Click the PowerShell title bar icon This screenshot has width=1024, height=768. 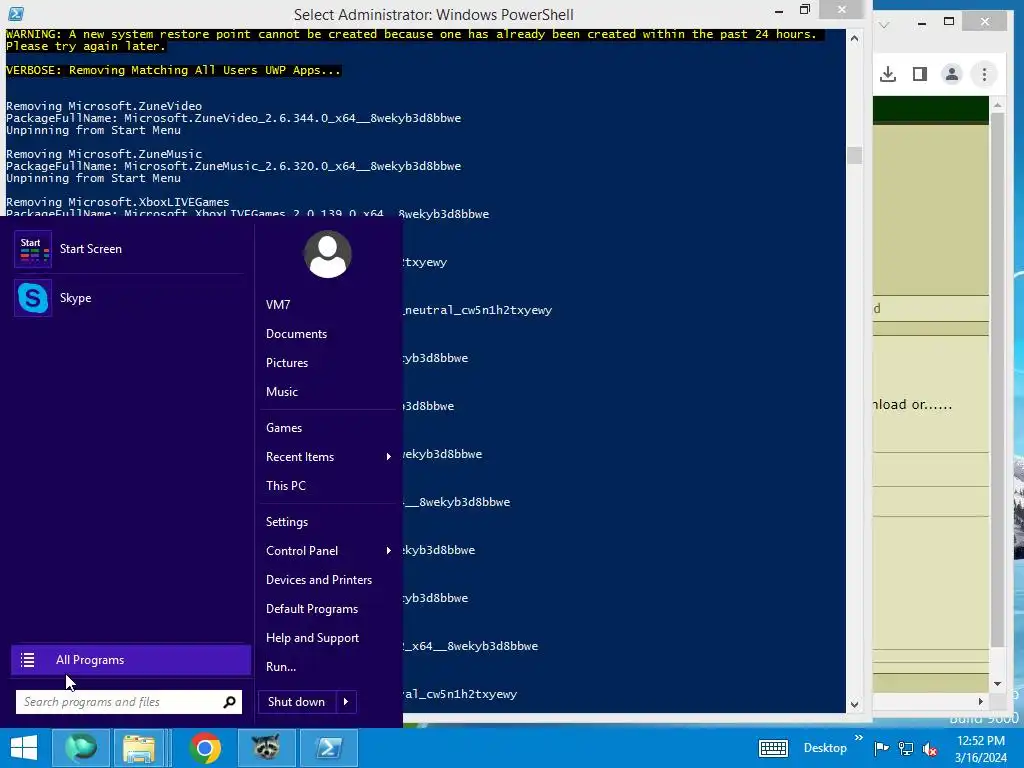point(16,14)
